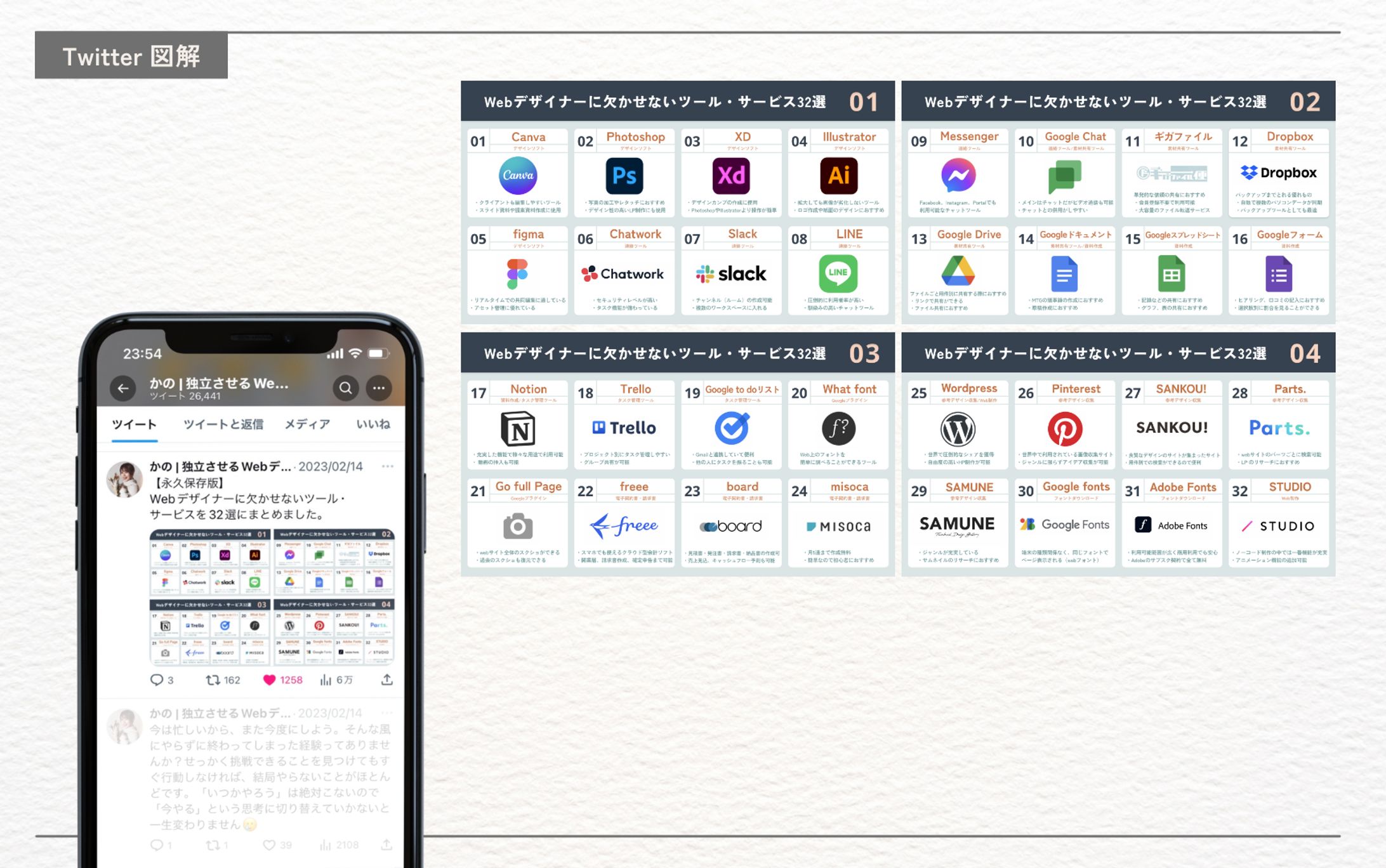Click the view count stats on the first tweet
This screenshot has width=1386, height=868.
[325, 680]
